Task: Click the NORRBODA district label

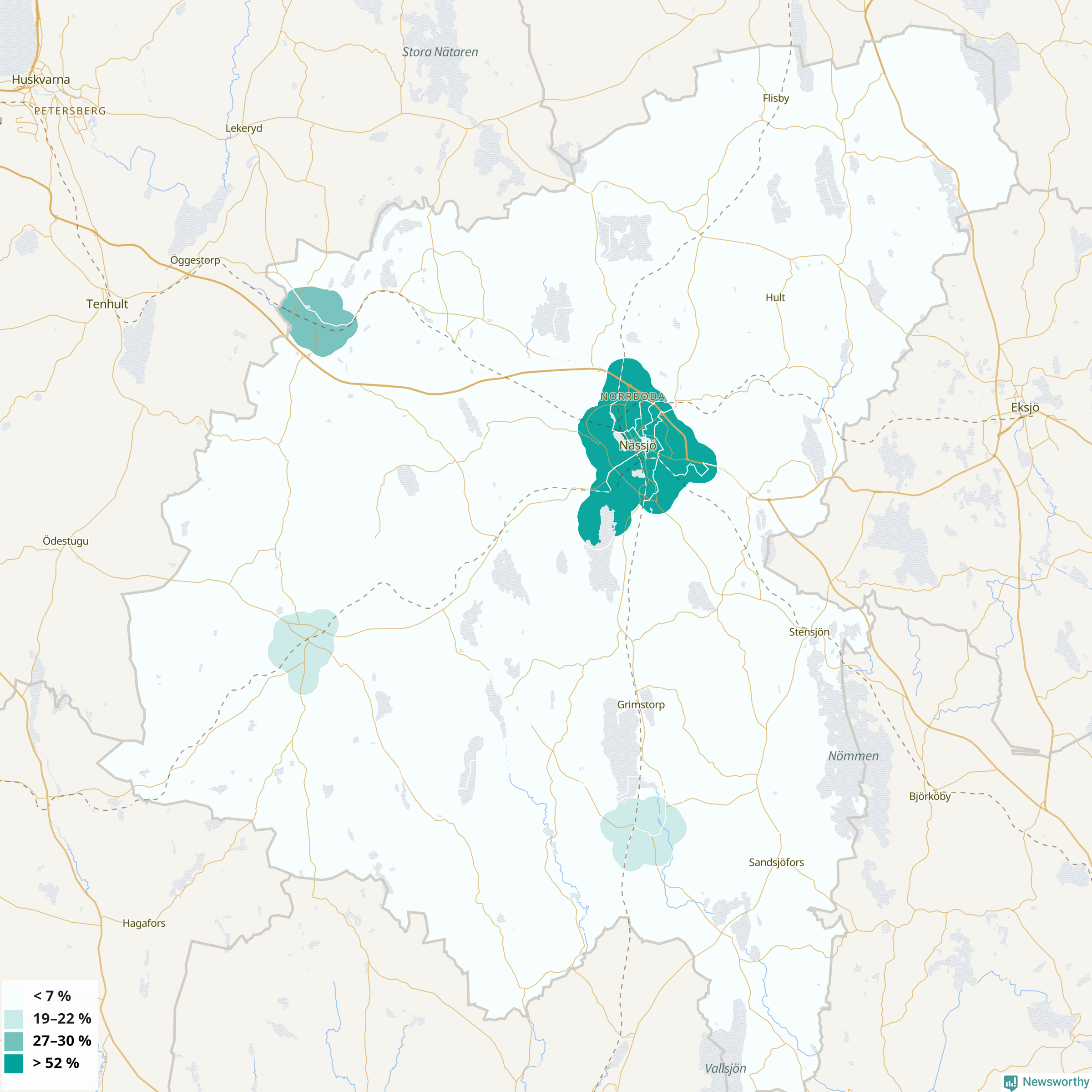Action: (632, 397)
